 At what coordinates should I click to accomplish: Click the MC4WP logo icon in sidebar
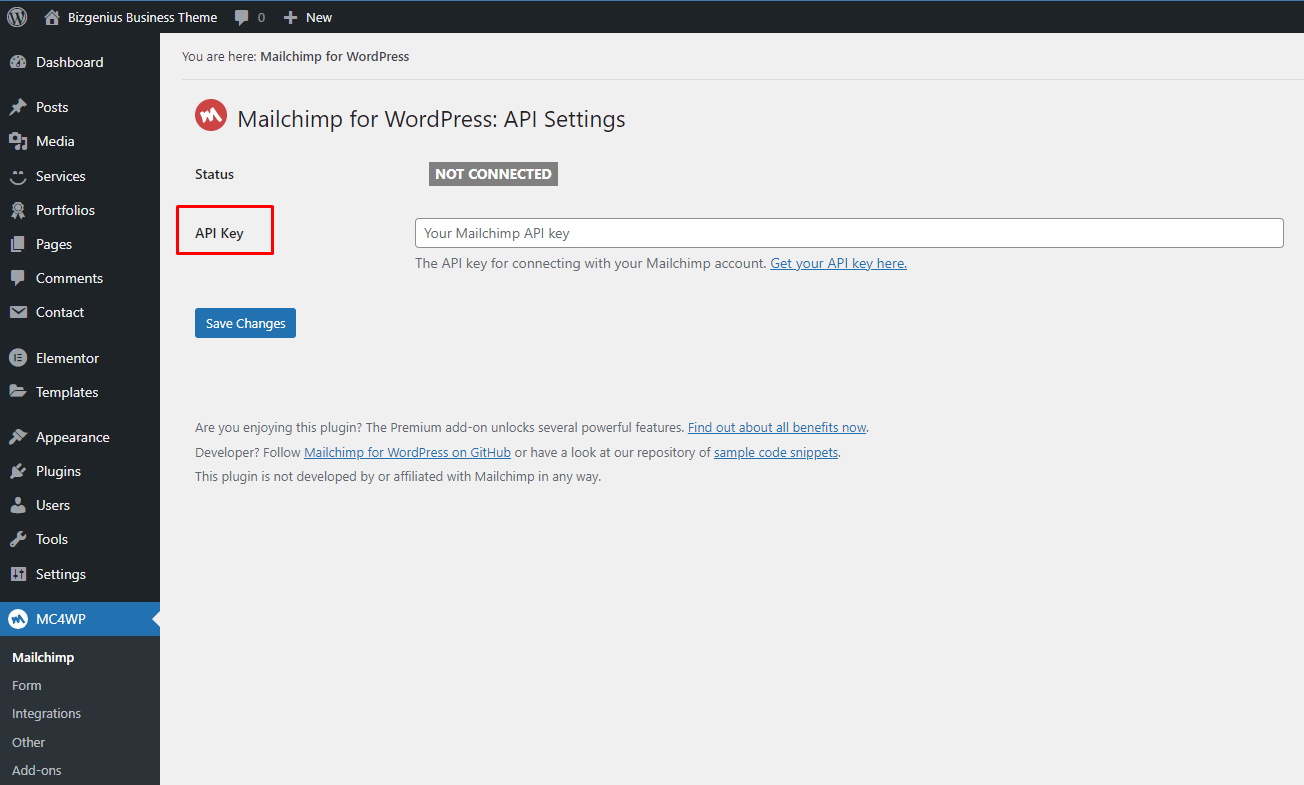click(x=18, y=619)
